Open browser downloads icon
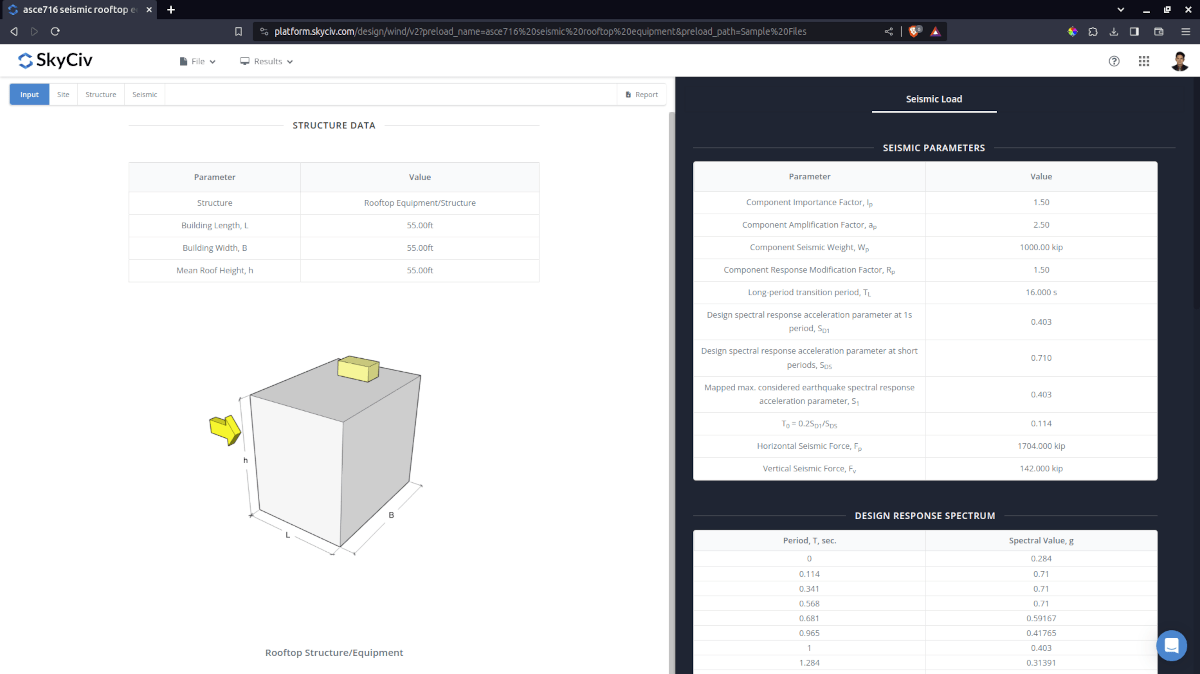 (x=1114, y=31)
